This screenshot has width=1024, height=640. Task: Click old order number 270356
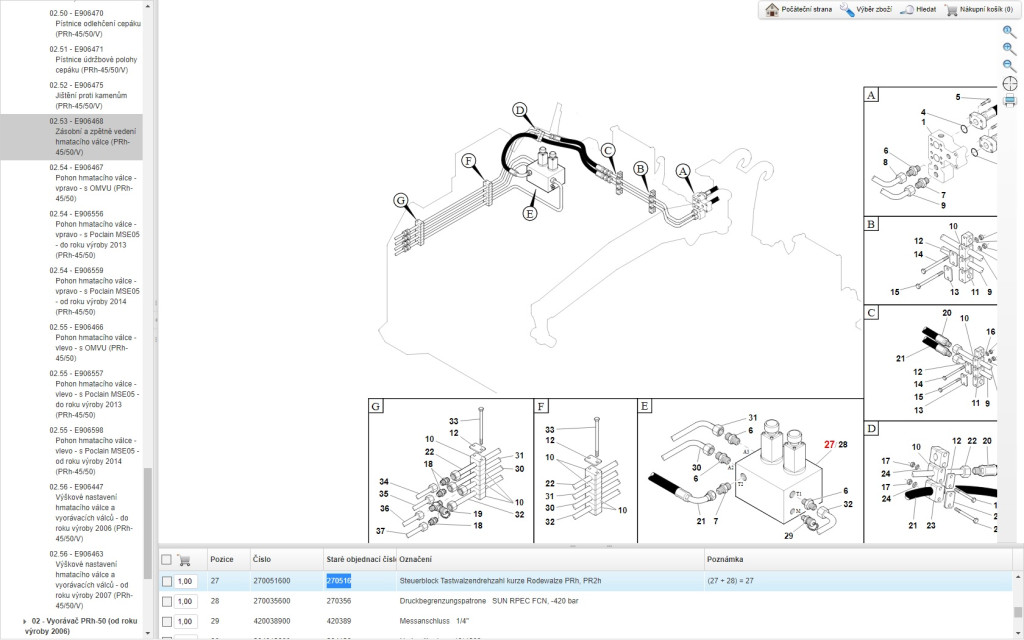(x=338, y=601)
